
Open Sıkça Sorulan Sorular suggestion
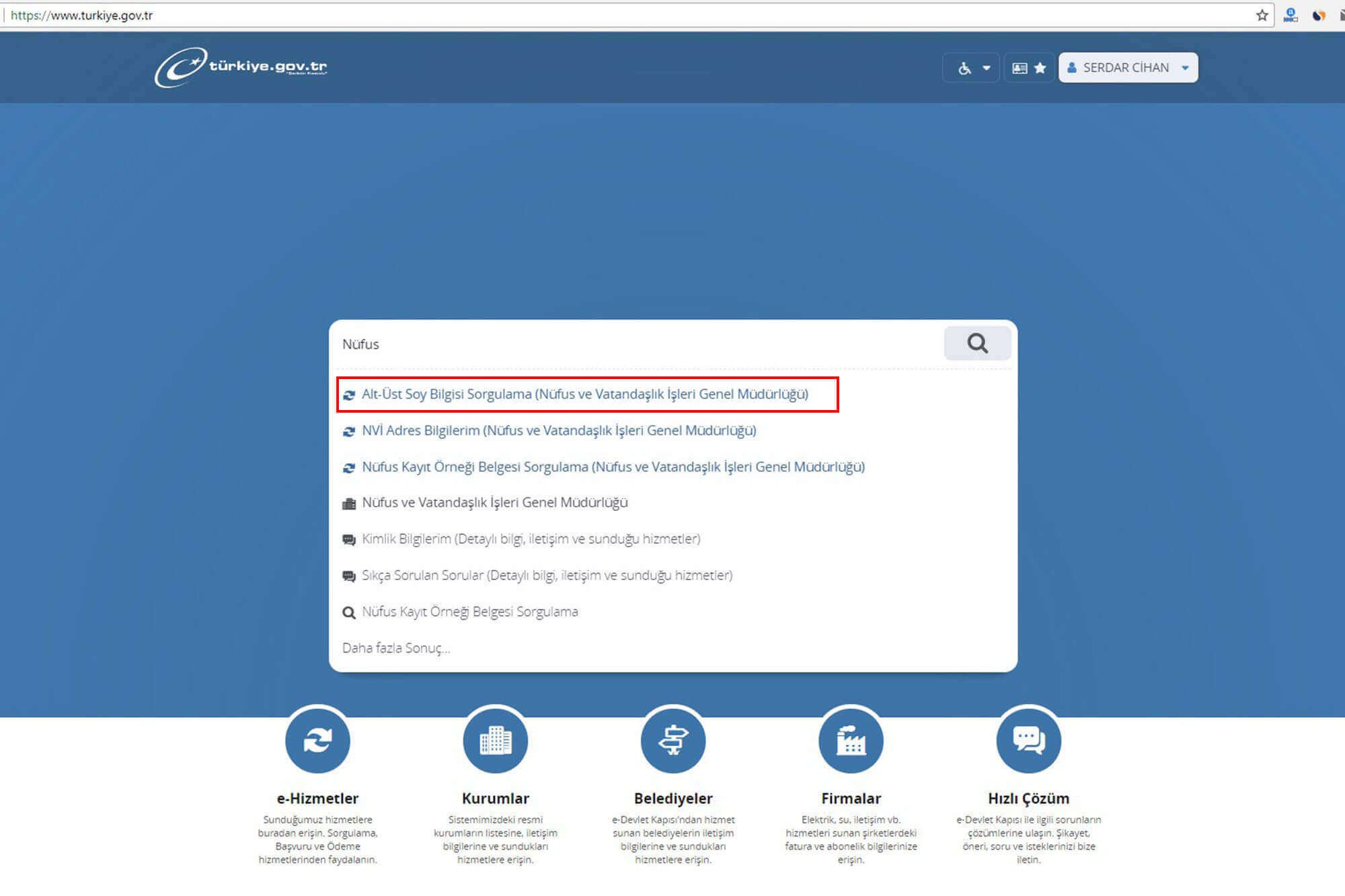pos(547,575)
